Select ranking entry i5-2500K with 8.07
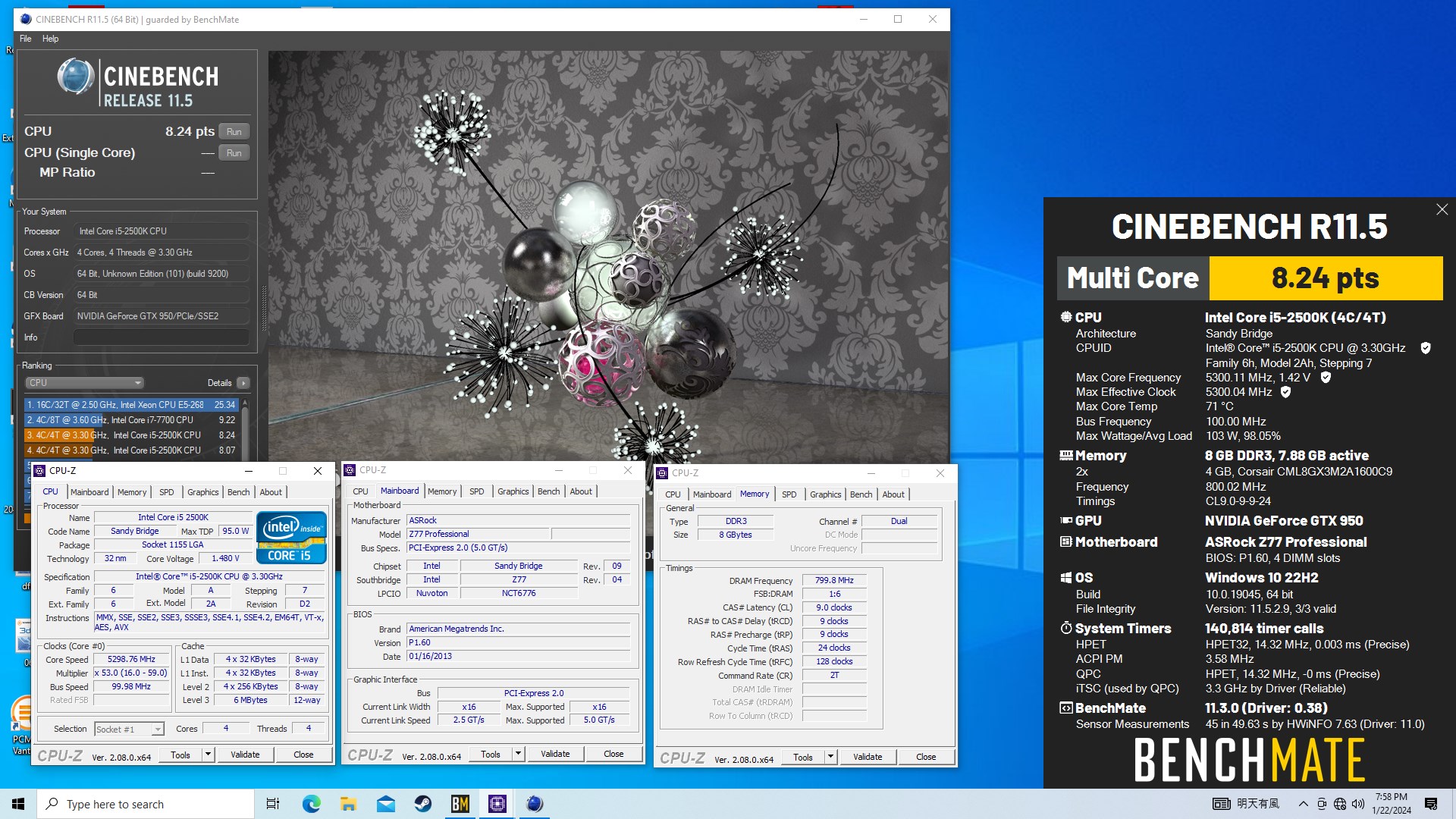This screenshot has width=1456, height=819. (x=131, y=450)
